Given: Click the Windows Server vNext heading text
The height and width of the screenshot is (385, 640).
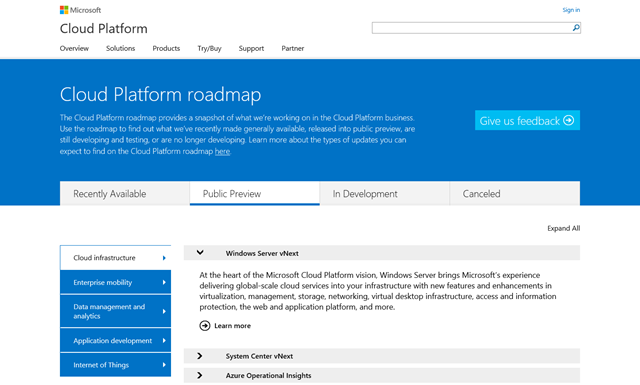Looking at the screenshot, I should point(262,253).
